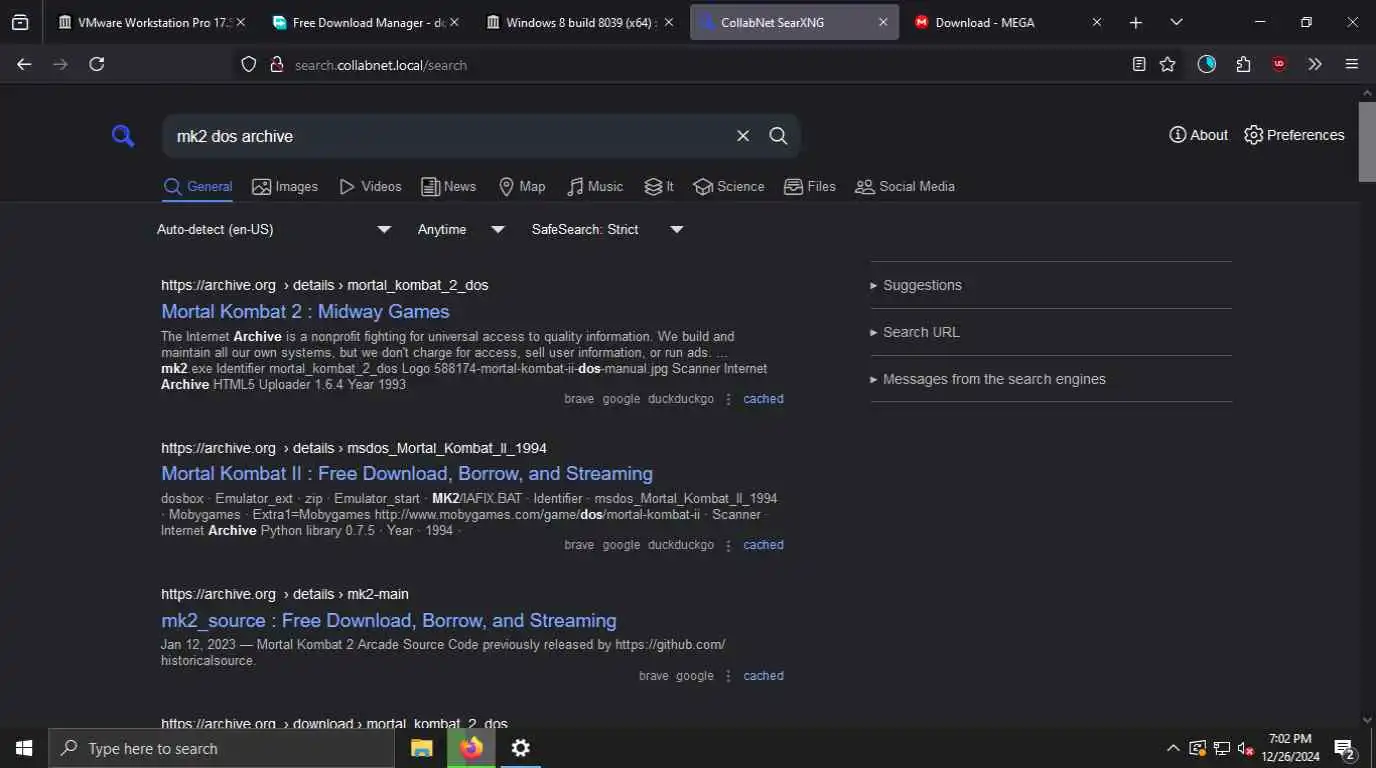Click the muted volume tray icon
The width and height of the screenshot is (1376, 768).
click(x=1246, y=748)
